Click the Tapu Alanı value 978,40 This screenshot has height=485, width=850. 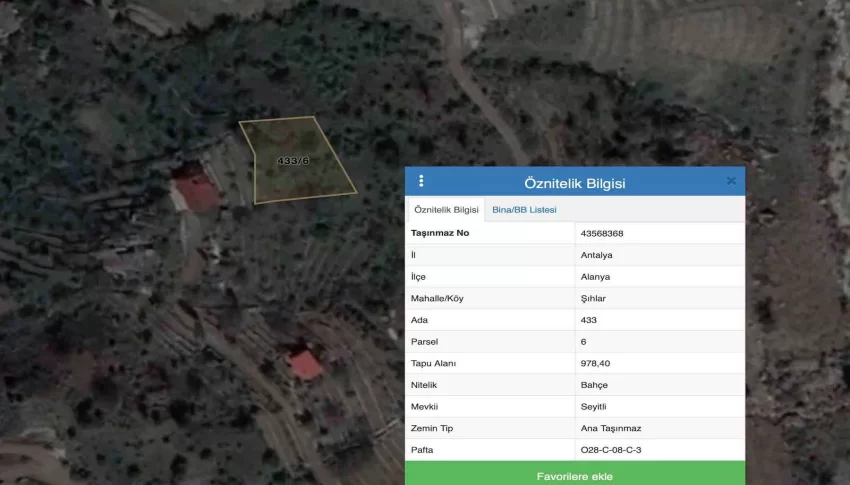595,364
